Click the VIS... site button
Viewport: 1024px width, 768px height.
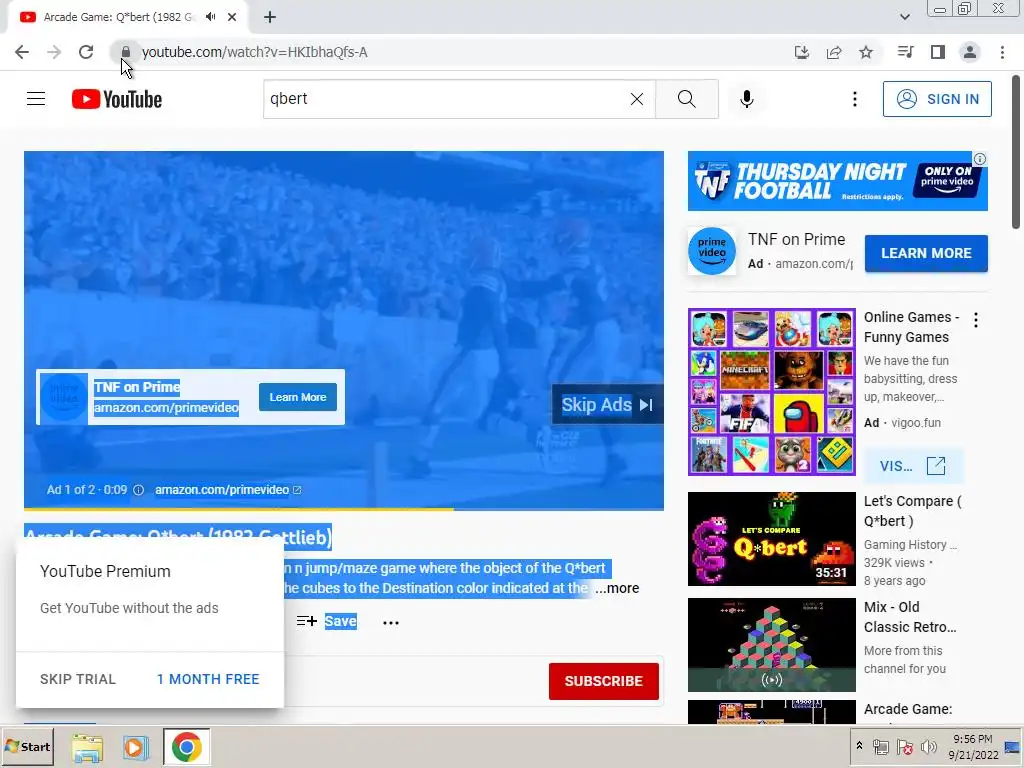point(913,466)
